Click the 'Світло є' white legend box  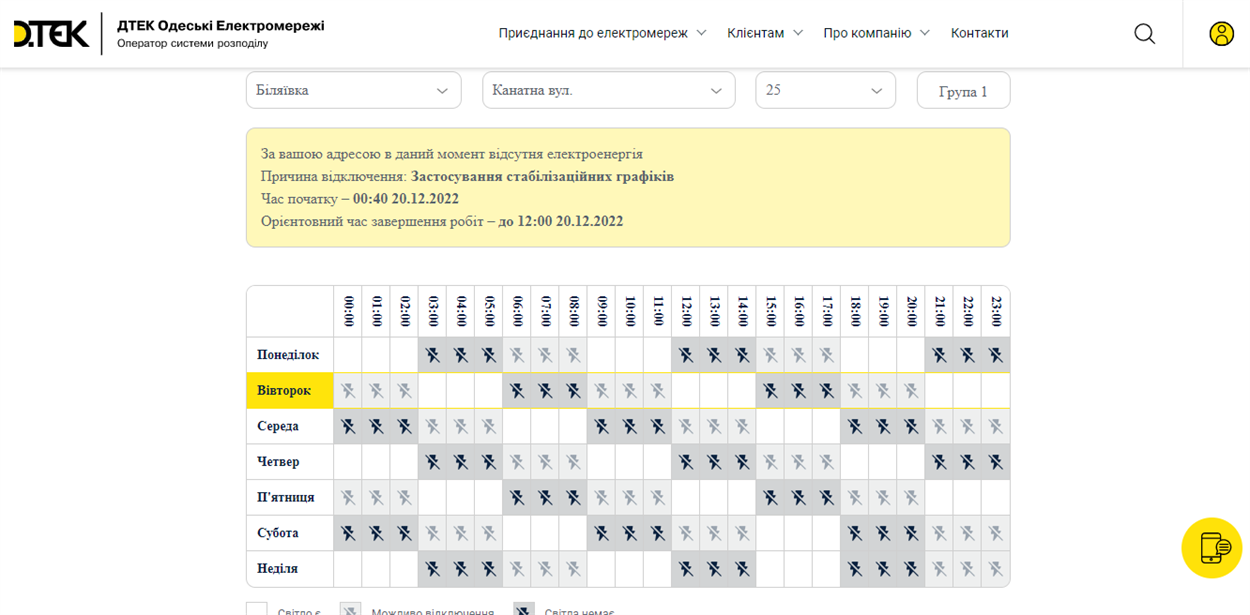click(x=257, y=609)
